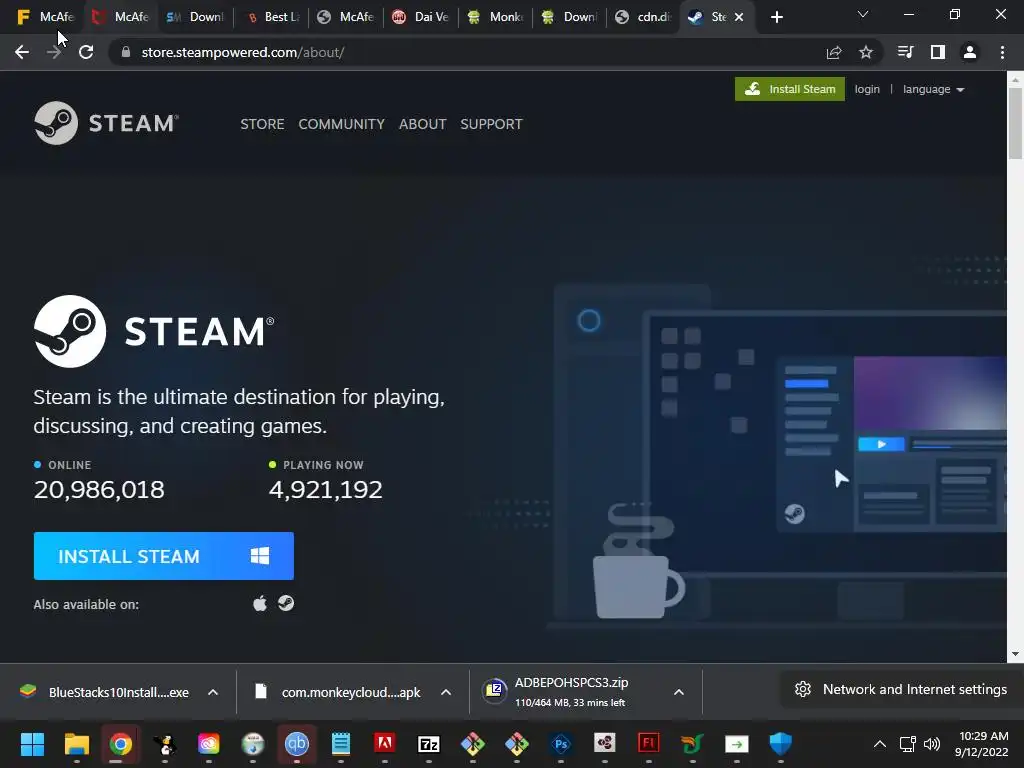Open 7-Zip from the taskbar
The width and height of the screenshot is (1024, 768).
(428, 744)
